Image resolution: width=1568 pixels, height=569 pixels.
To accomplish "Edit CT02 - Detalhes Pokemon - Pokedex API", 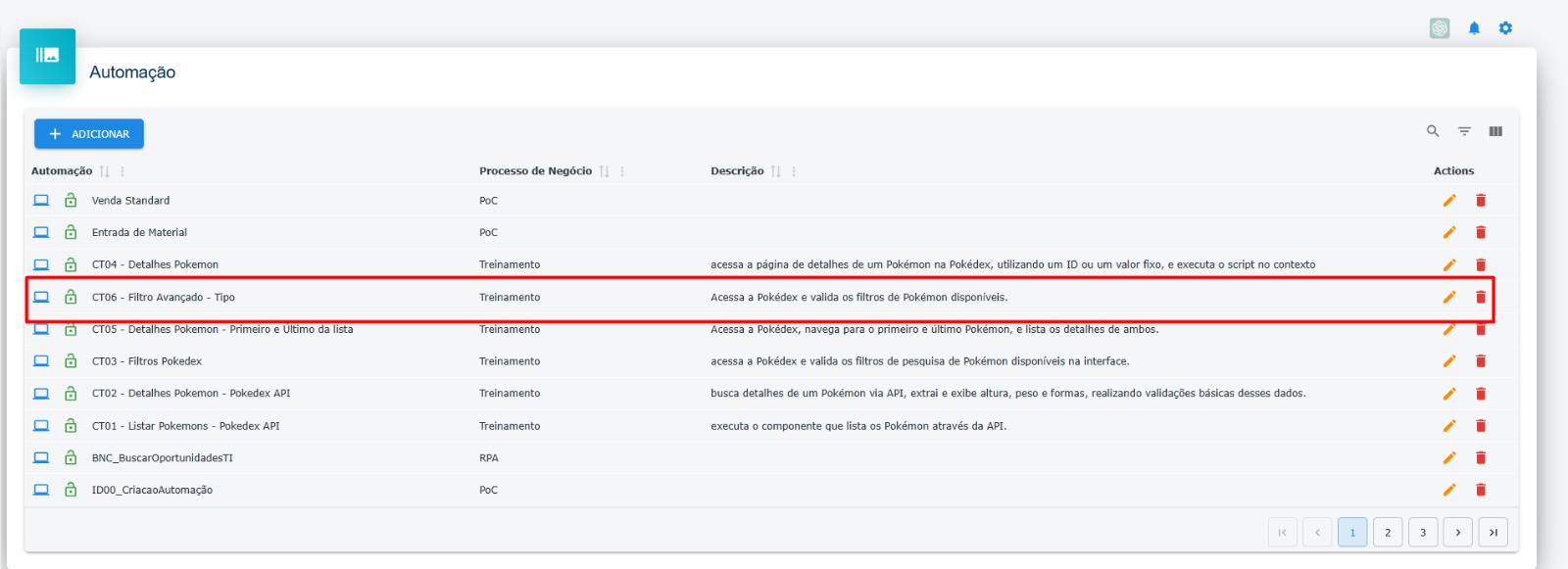I will tap(1449, 394).
